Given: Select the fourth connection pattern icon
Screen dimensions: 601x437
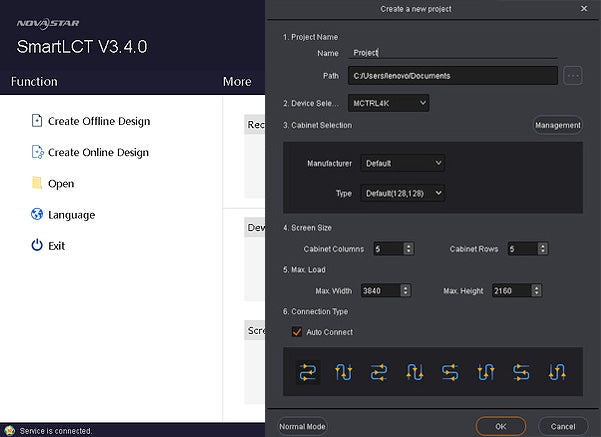Looking at the screenshot, I should click(x=415, y=372).
